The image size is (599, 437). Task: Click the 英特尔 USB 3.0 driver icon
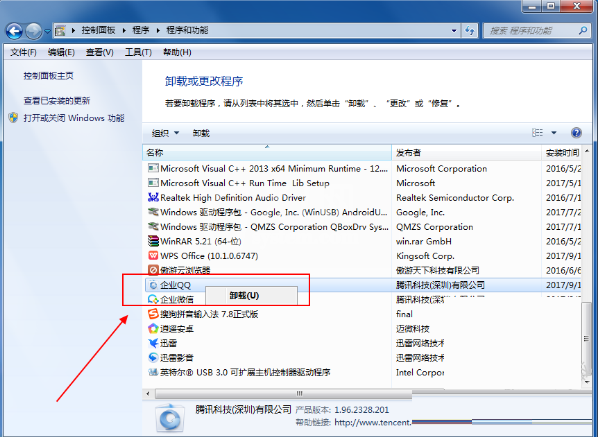153,372
